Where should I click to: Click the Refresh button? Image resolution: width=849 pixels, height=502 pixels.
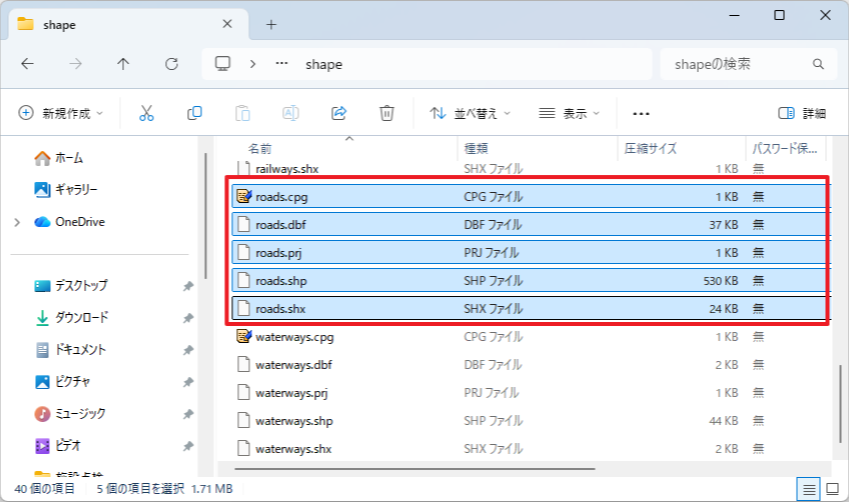(171, 64)
